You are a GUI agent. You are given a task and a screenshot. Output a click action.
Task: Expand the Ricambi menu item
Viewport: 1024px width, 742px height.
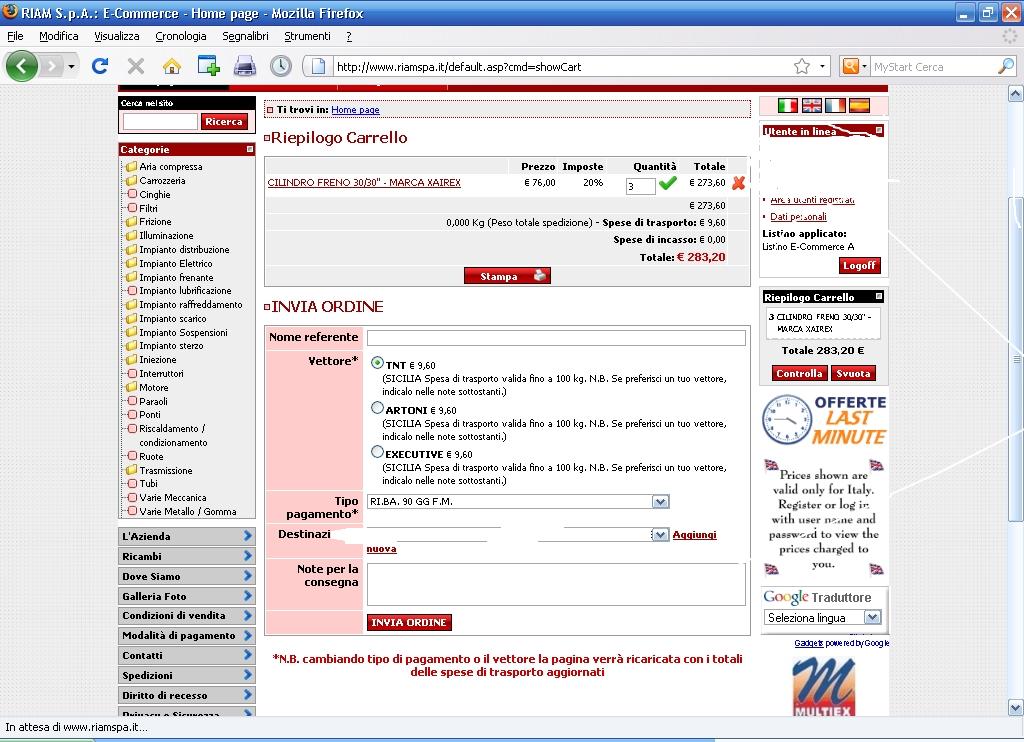(186, 556)
